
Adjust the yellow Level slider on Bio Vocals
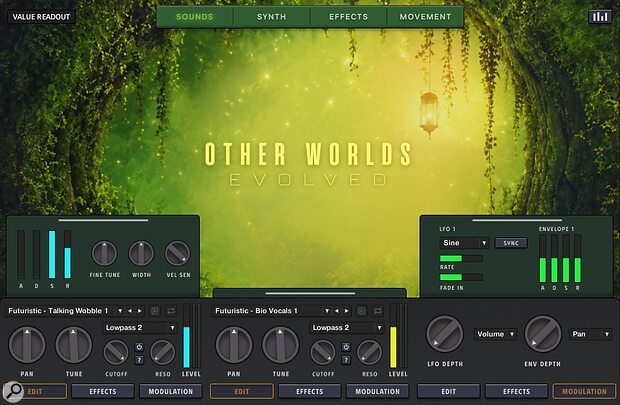click(393, 336)
